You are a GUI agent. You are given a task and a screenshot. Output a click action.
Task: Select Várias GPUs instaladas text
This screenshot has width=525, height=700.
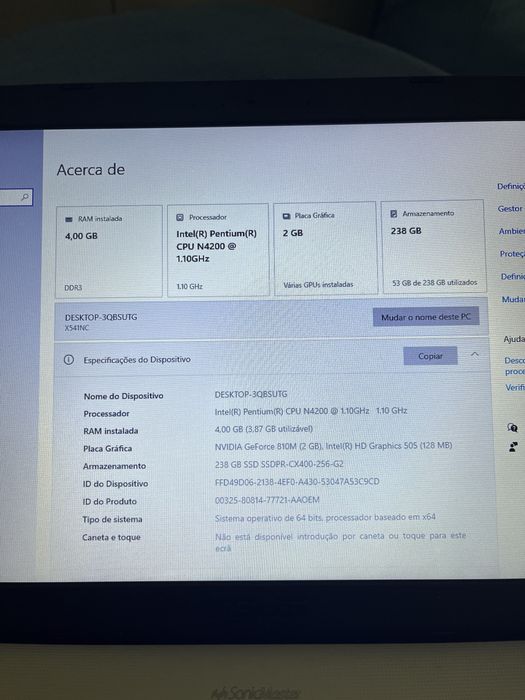click(318, 284)
